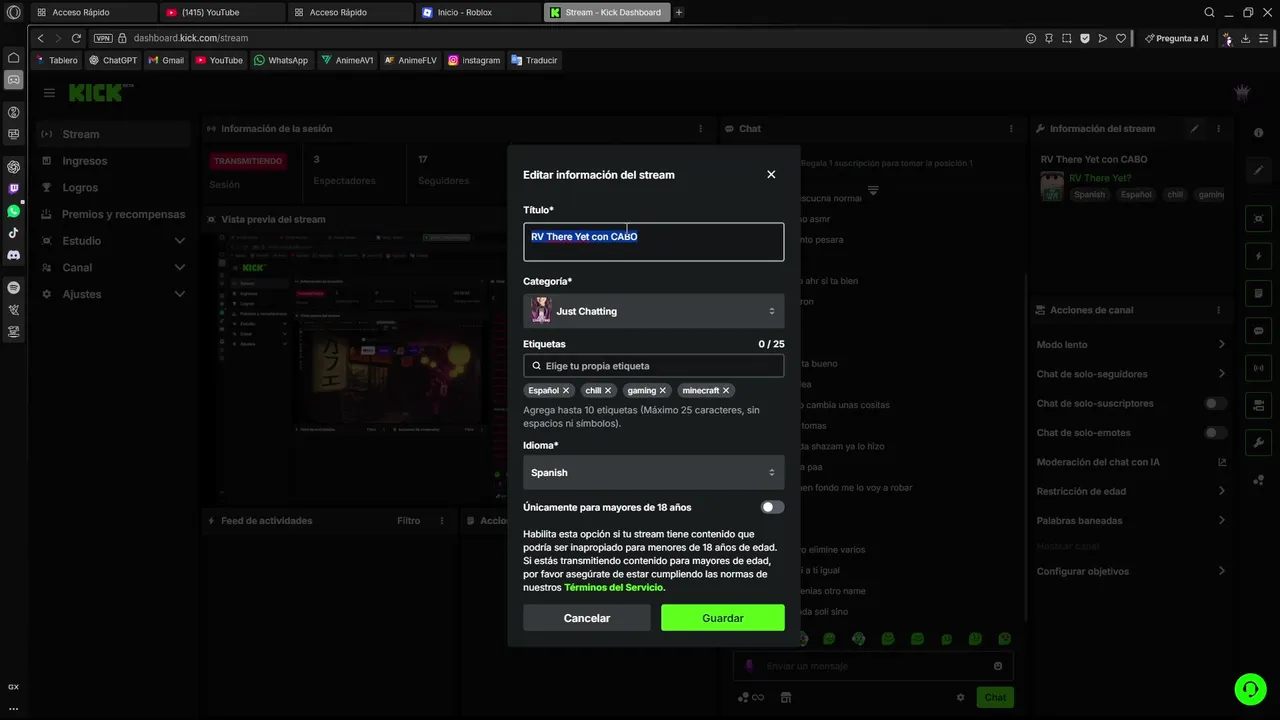The height and width of the screenshot is (720, 1280).
Task: Remove the chill tag
Action: pos(608,391)
